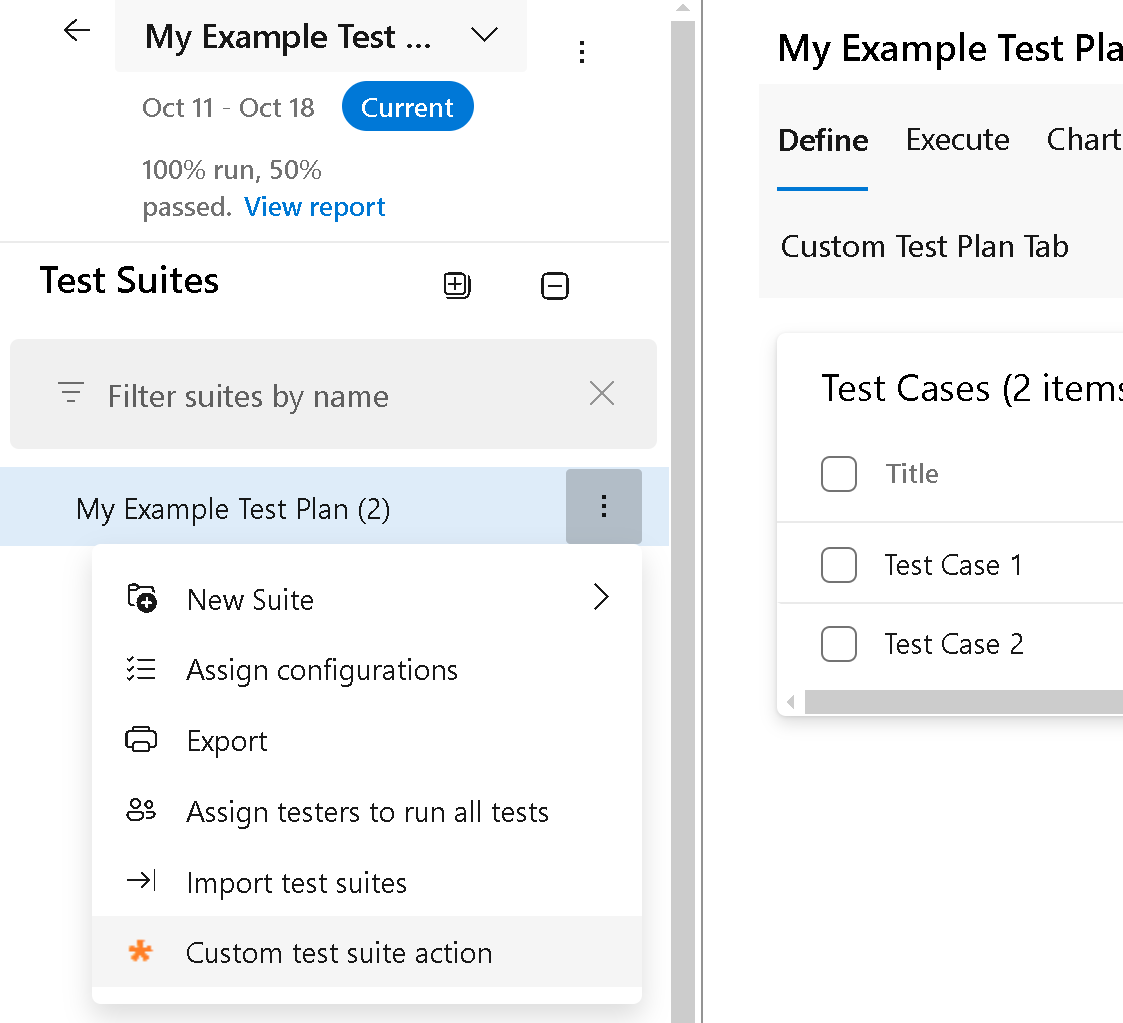The height and width of the screenshot is (1023, 1123).
Task: Add a new test suite
Action: tap(457, 285)
